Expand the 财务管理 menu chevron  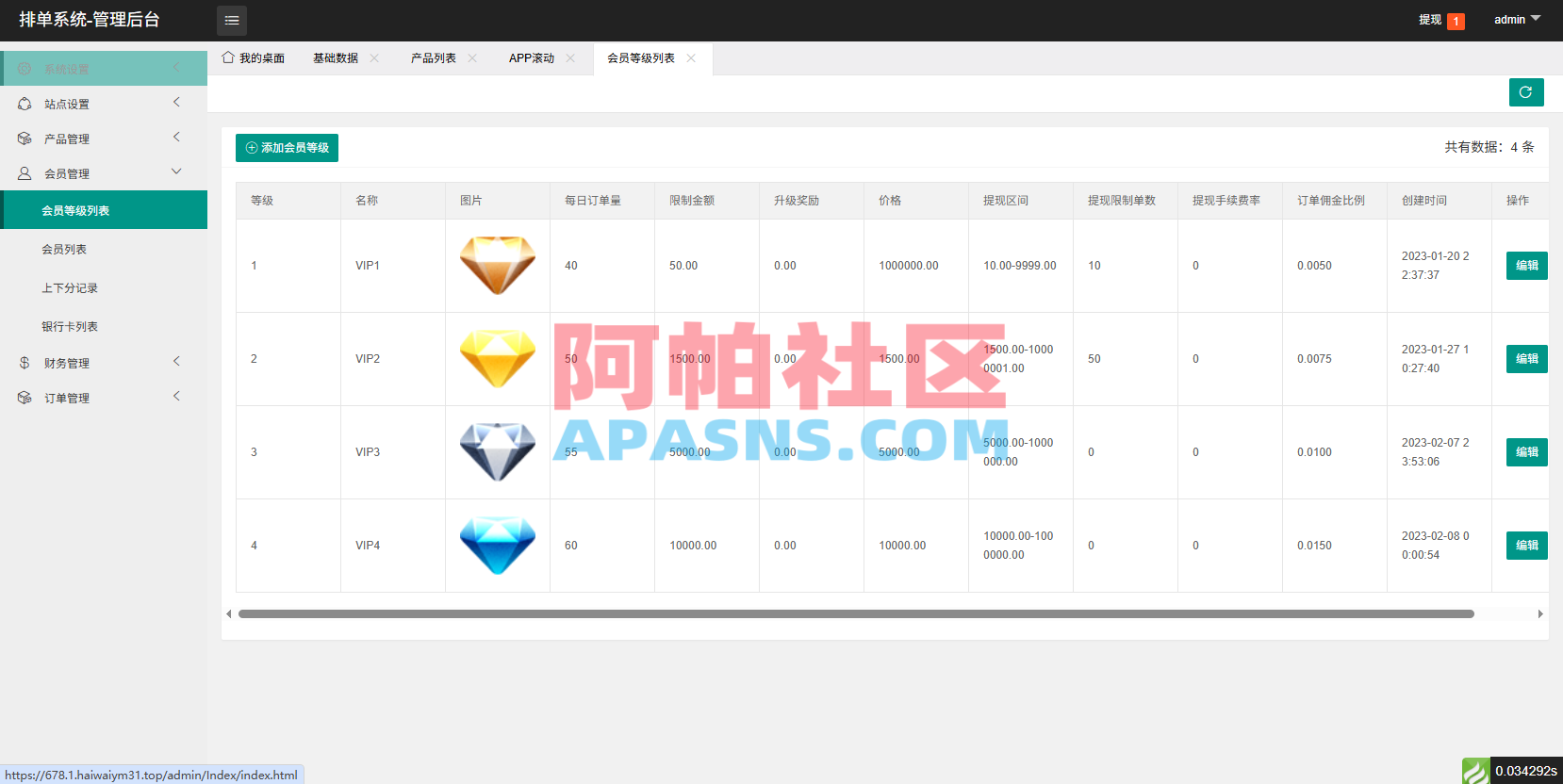click(176, 362)
